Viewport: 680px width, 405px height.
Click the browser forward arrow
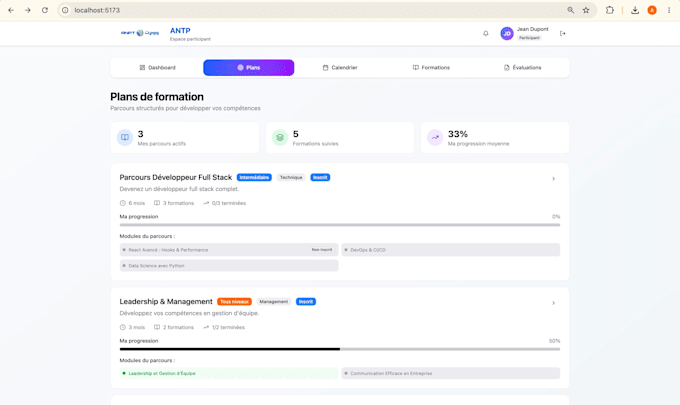point(28,10)
